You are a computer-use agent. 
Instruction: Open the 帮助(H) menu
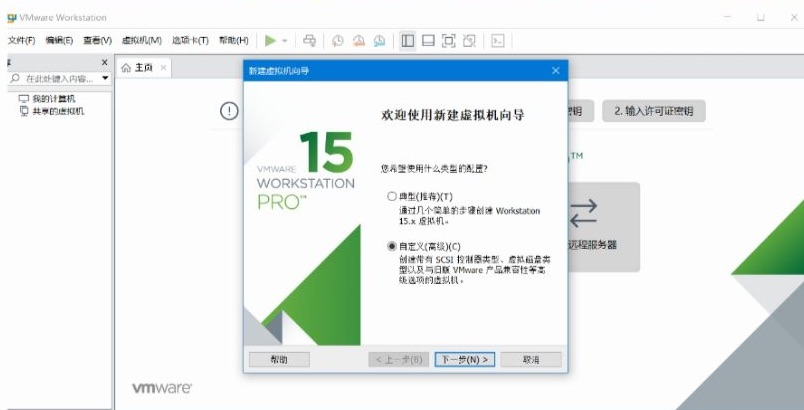pos(233,40)
